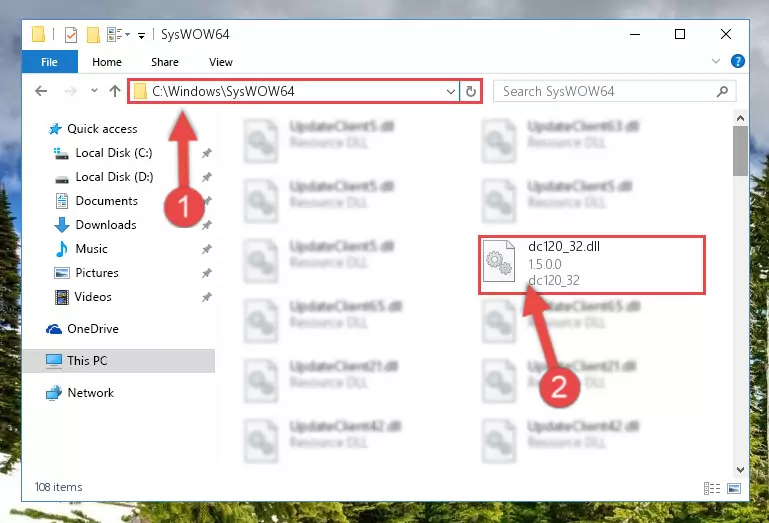Open Local Disk (C:) in sidebar

coord(114,153)
